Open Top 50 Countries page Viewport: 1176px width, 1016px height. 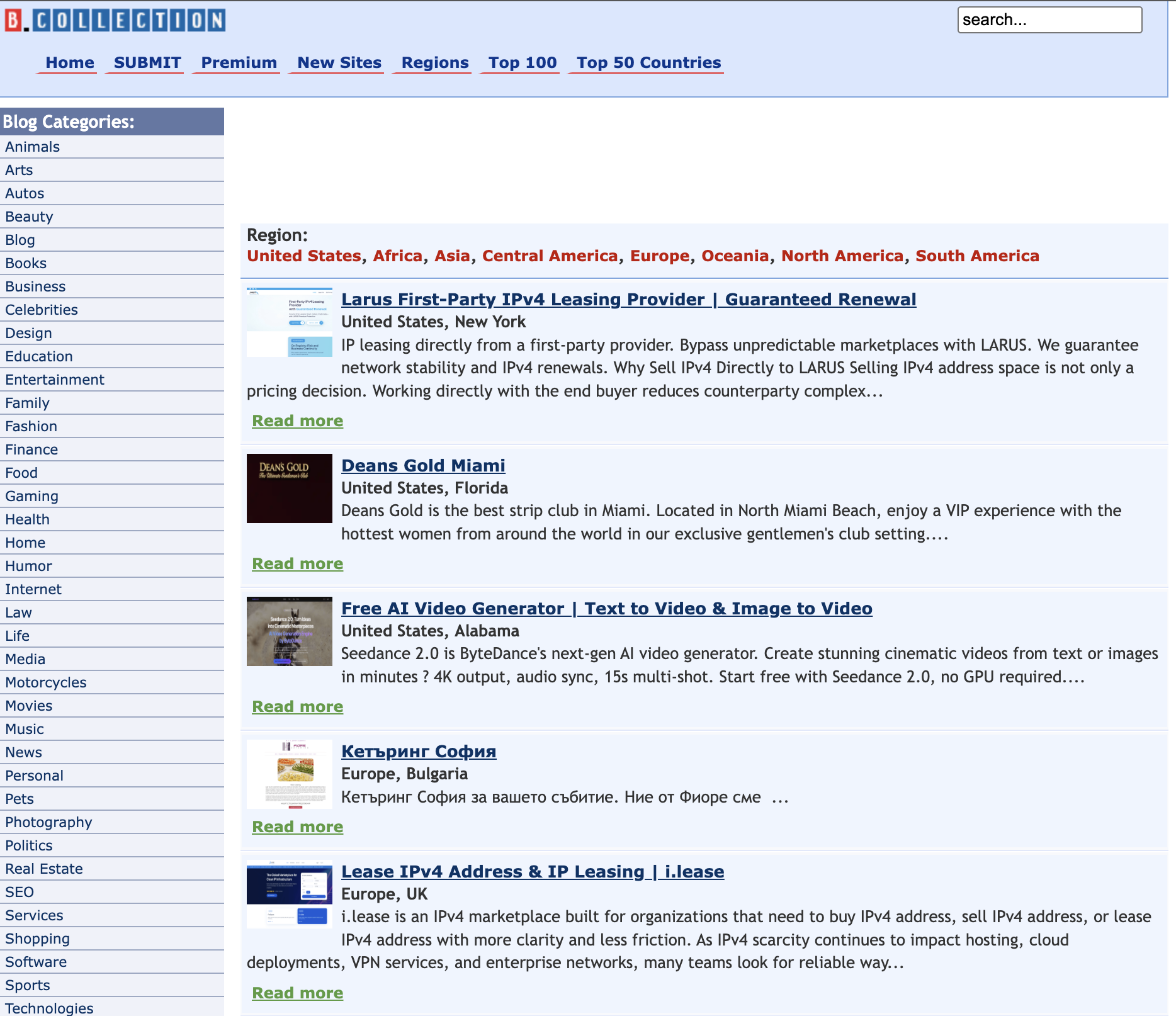coord(648,63)
